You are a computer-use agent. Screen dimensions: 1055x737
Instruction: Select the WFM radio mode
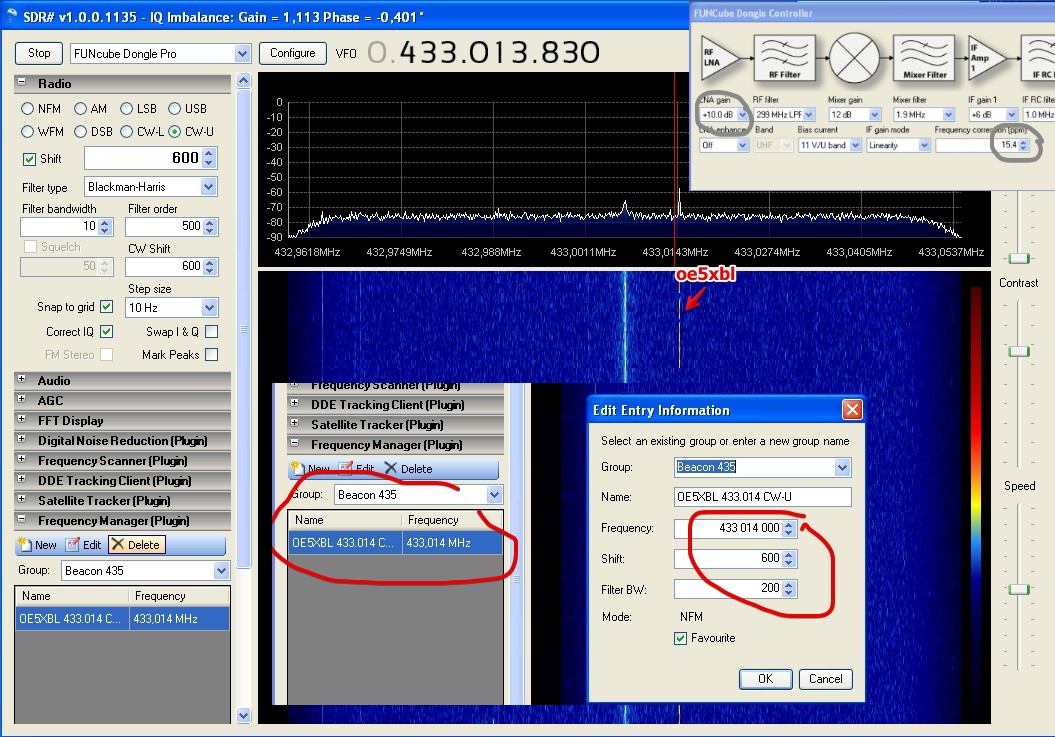(28, 131)
